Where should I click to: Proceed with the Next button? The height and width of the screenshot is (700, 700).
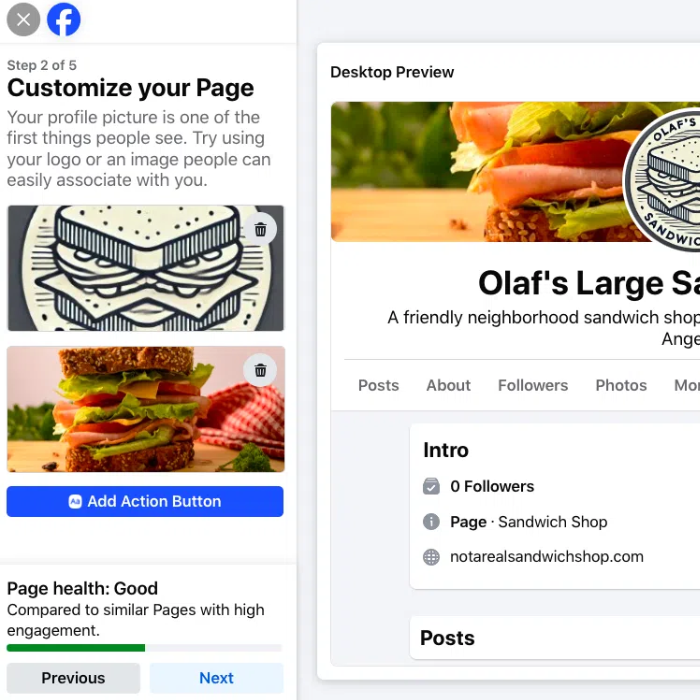click(x=217, y=678)
